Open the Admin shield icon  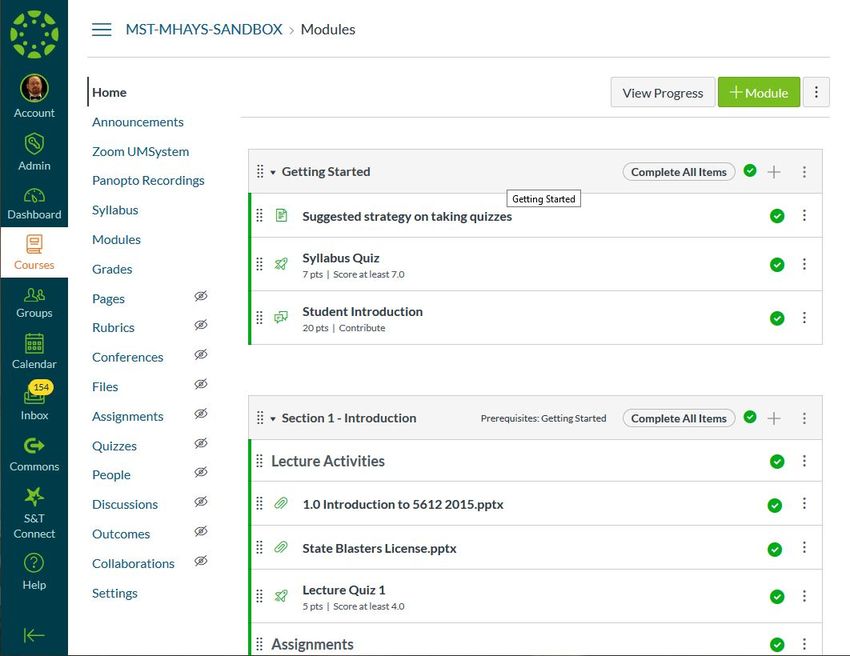coord(34,144)
